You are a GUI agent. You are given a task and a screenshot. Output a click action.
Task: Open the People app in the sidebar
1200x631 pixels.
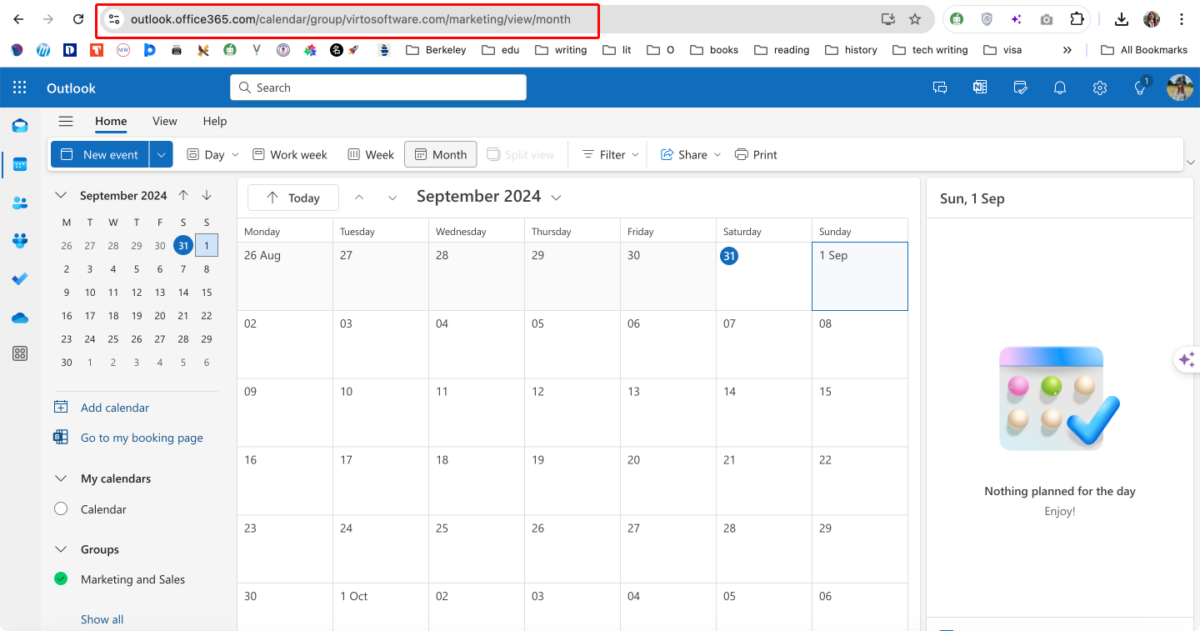point(19,202)
